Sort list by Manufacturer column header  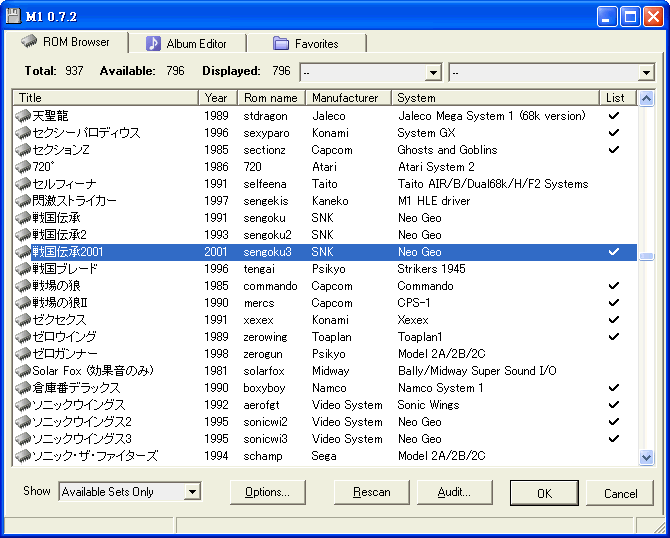[349, 98]
